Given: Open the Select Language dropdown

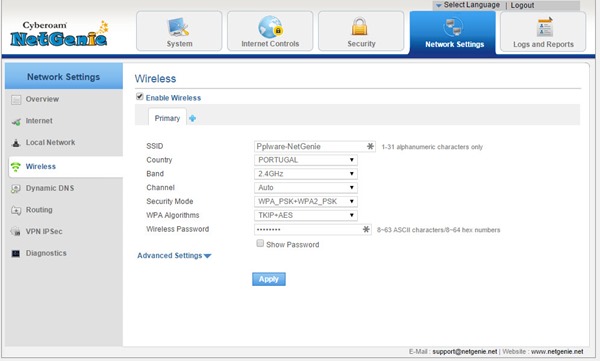Looking at the screenshot, I should (x=468, y=5).
